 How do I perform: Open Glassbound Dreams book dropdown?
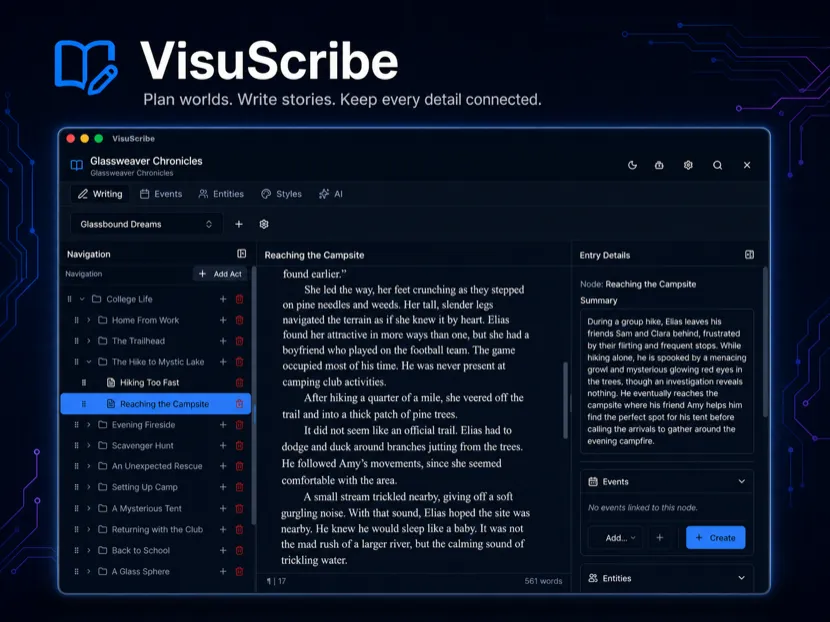pos(146,224)
